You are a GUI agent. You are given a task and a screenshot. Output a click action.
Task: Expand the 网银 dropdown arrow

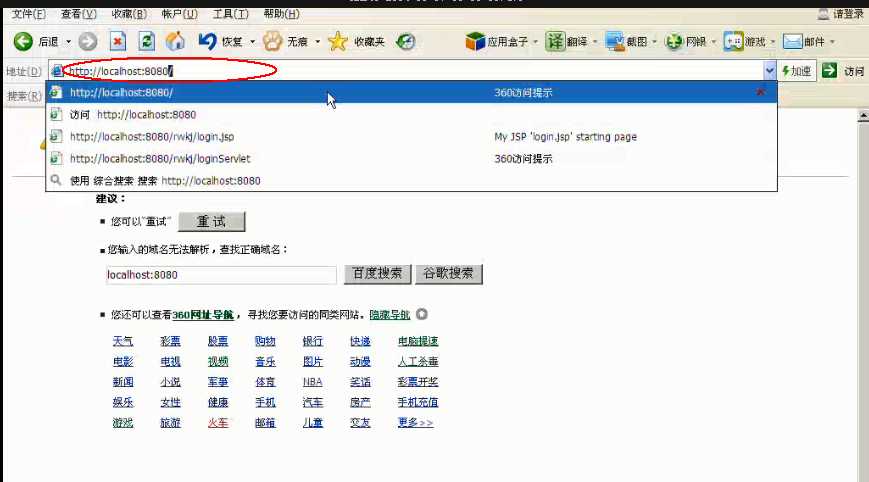click(714, 42)
